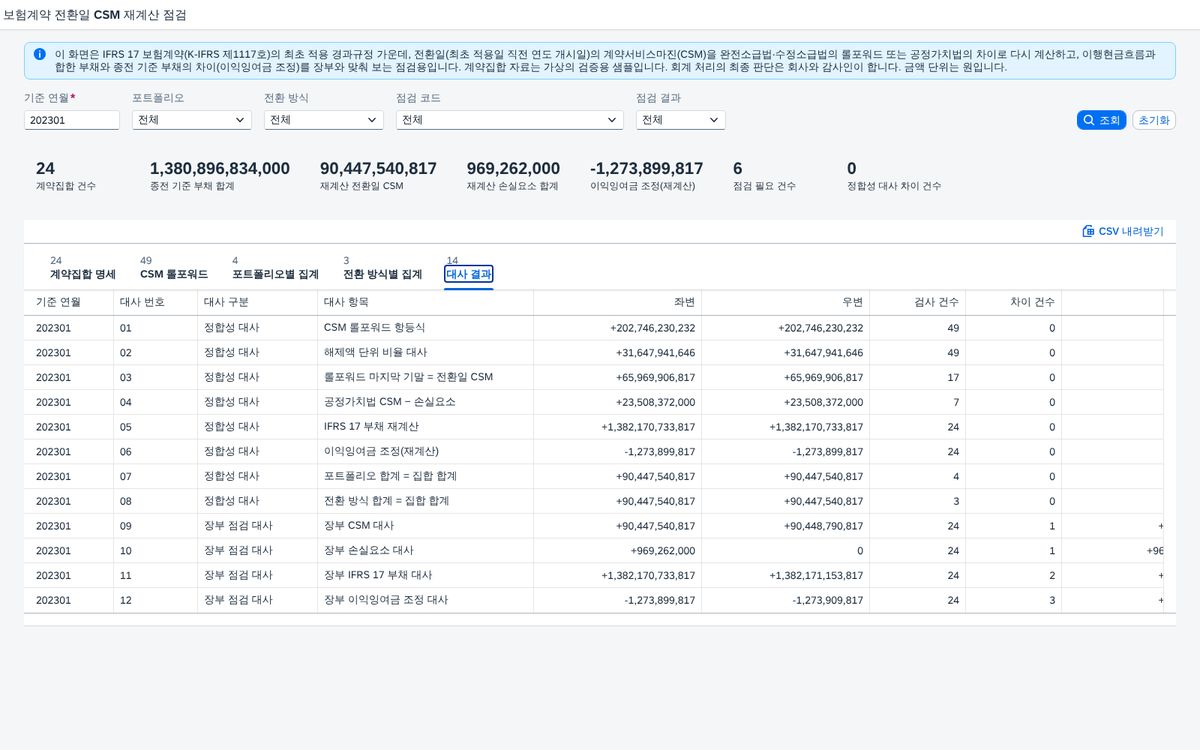Screen dimensions: 1200x750
Task: Click the 검사 건수 column header
Action: click(917, 302)
